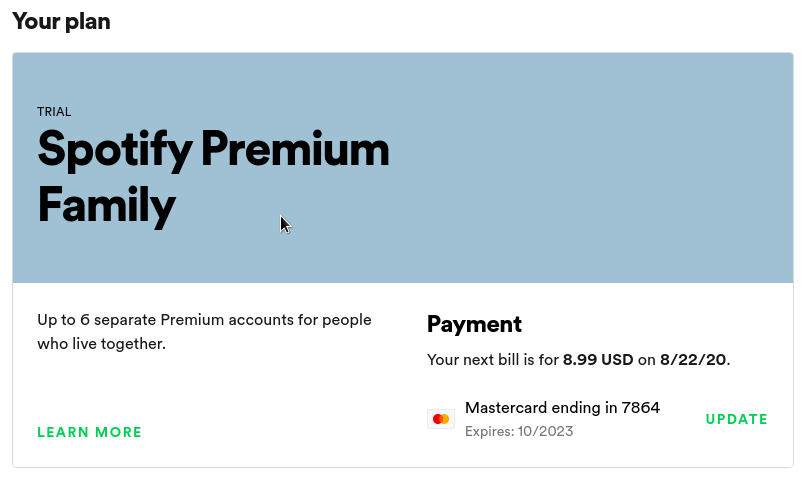This screenshot has width=811, height=483.
Task: Click the 'Up to 6 separate Premium accounts' line
Action: click(x=204, y=320)
